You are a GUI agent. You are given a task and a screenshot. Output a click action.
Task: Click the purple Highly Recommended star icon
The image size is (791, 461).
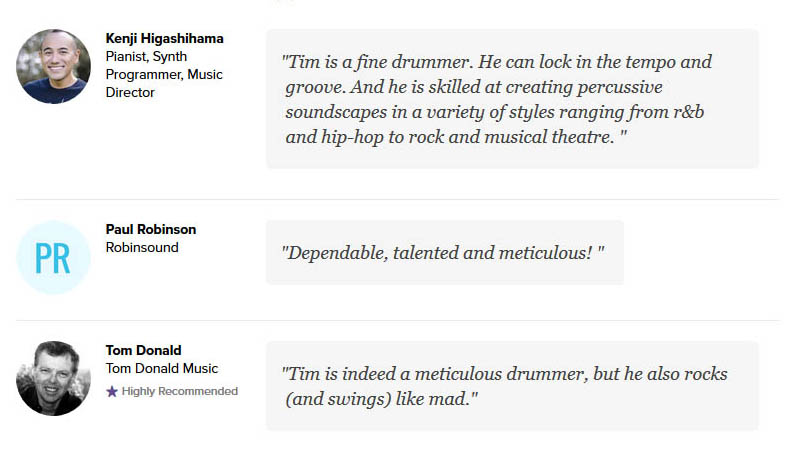111,391
